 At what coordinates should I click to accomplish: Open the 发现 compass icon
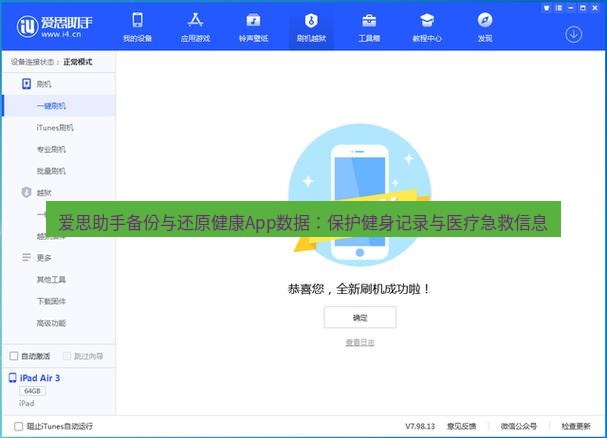click(x=485, y=27)
